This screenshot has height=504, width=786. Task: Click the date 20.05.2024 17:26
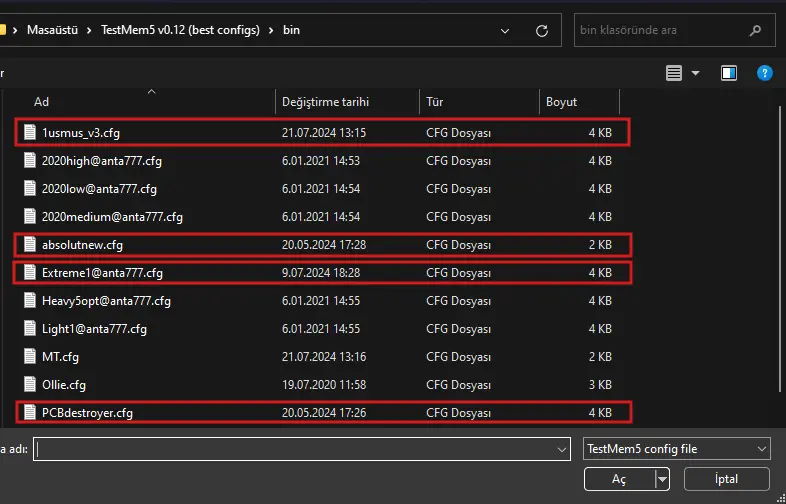(324, 413)
